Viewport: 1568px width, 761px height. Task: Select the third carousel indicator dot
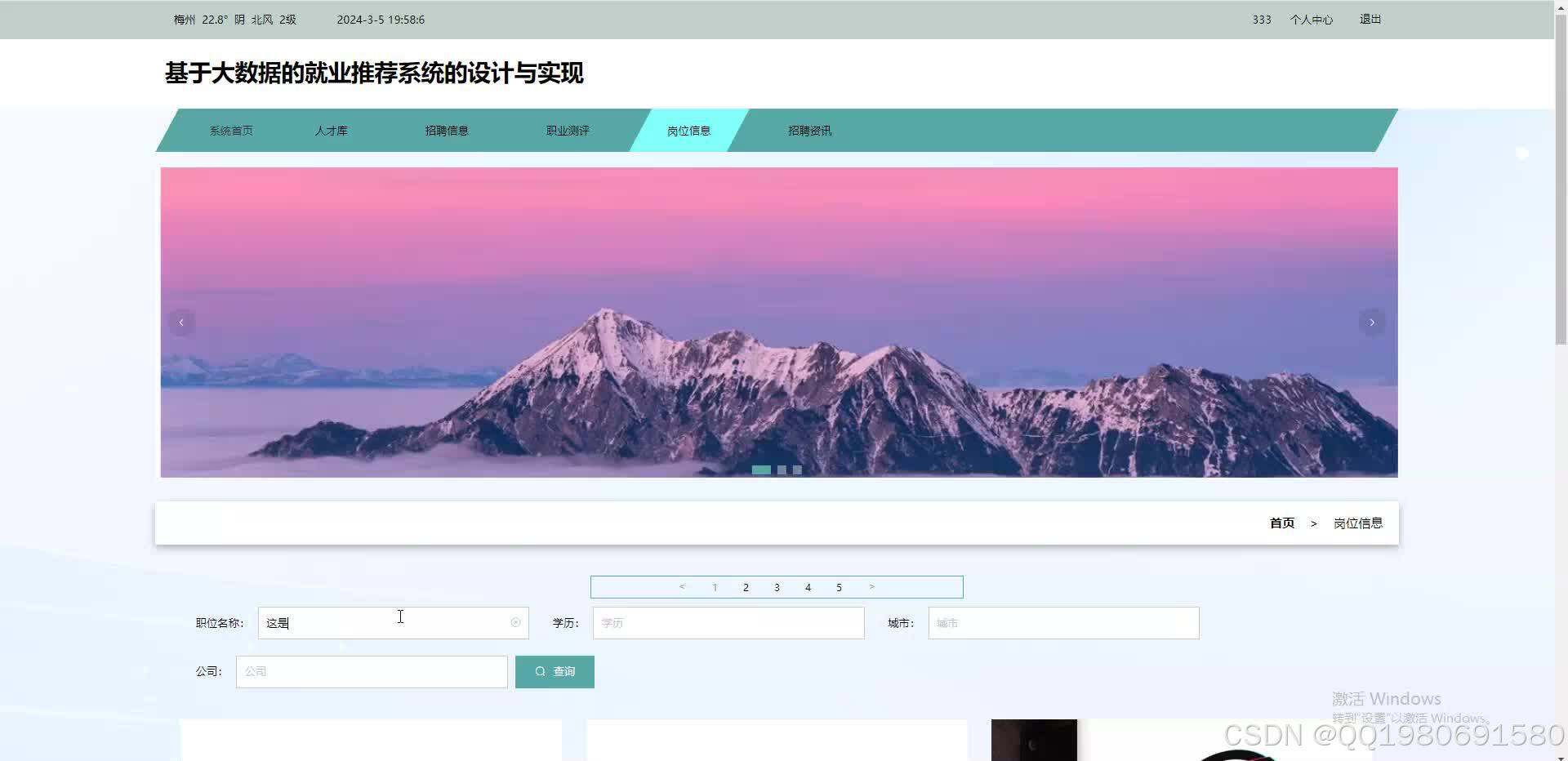796,470
